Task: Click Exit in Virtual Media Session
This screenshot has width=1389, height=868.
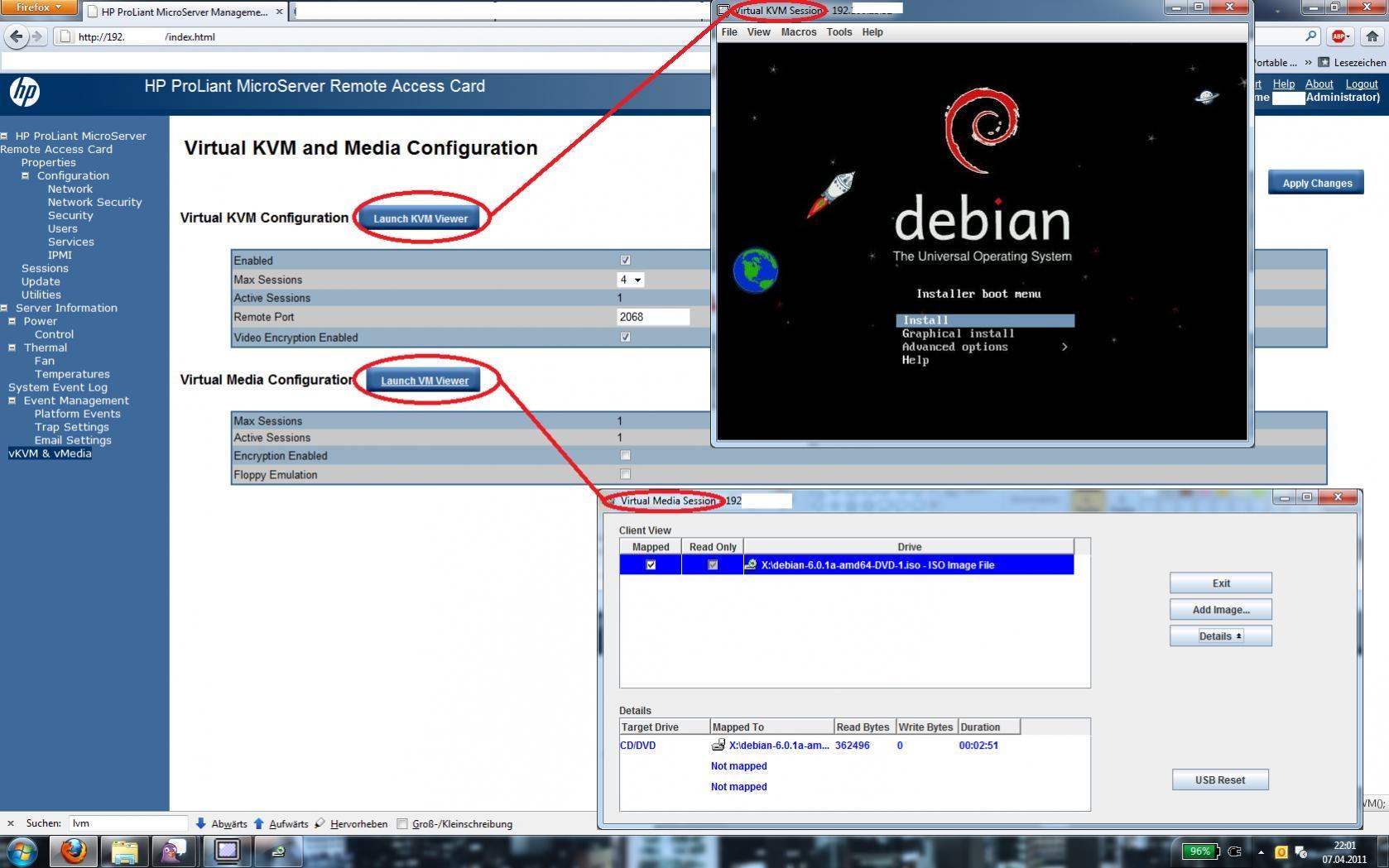Action: tap(1220, 583)
